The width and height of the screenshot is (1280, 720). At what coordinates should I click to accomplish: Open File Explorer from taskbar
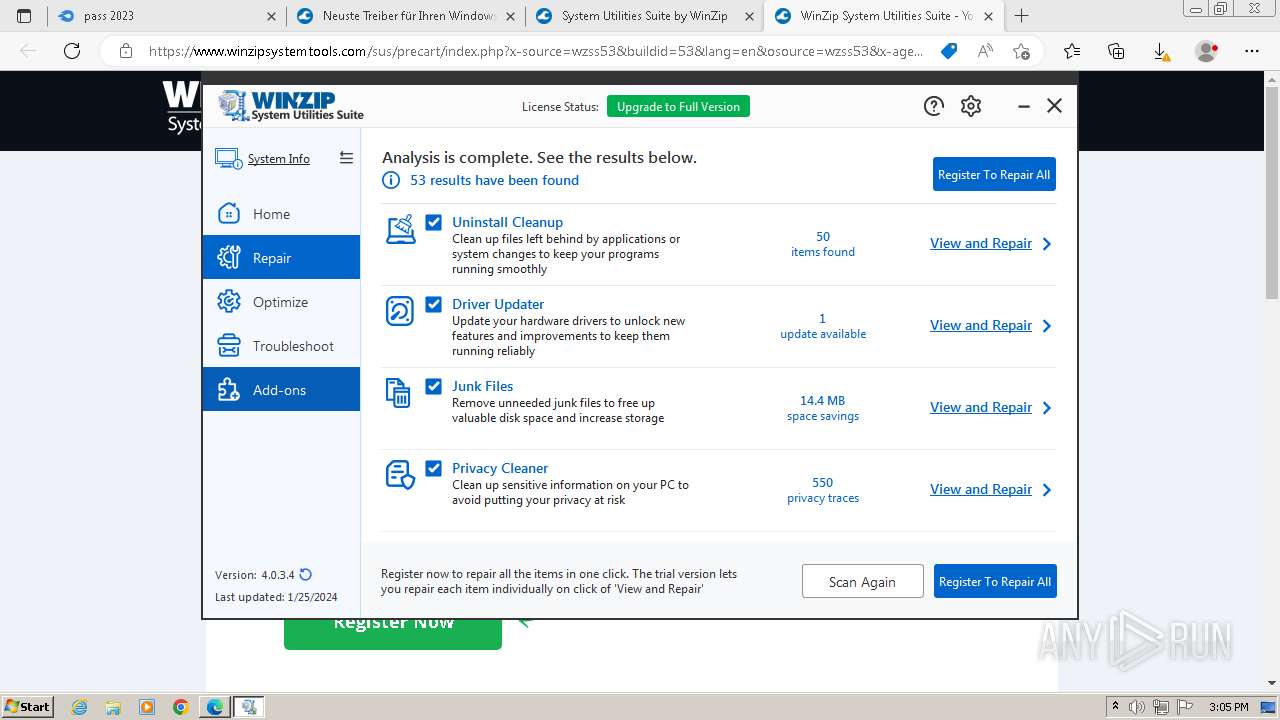point(113,707)
